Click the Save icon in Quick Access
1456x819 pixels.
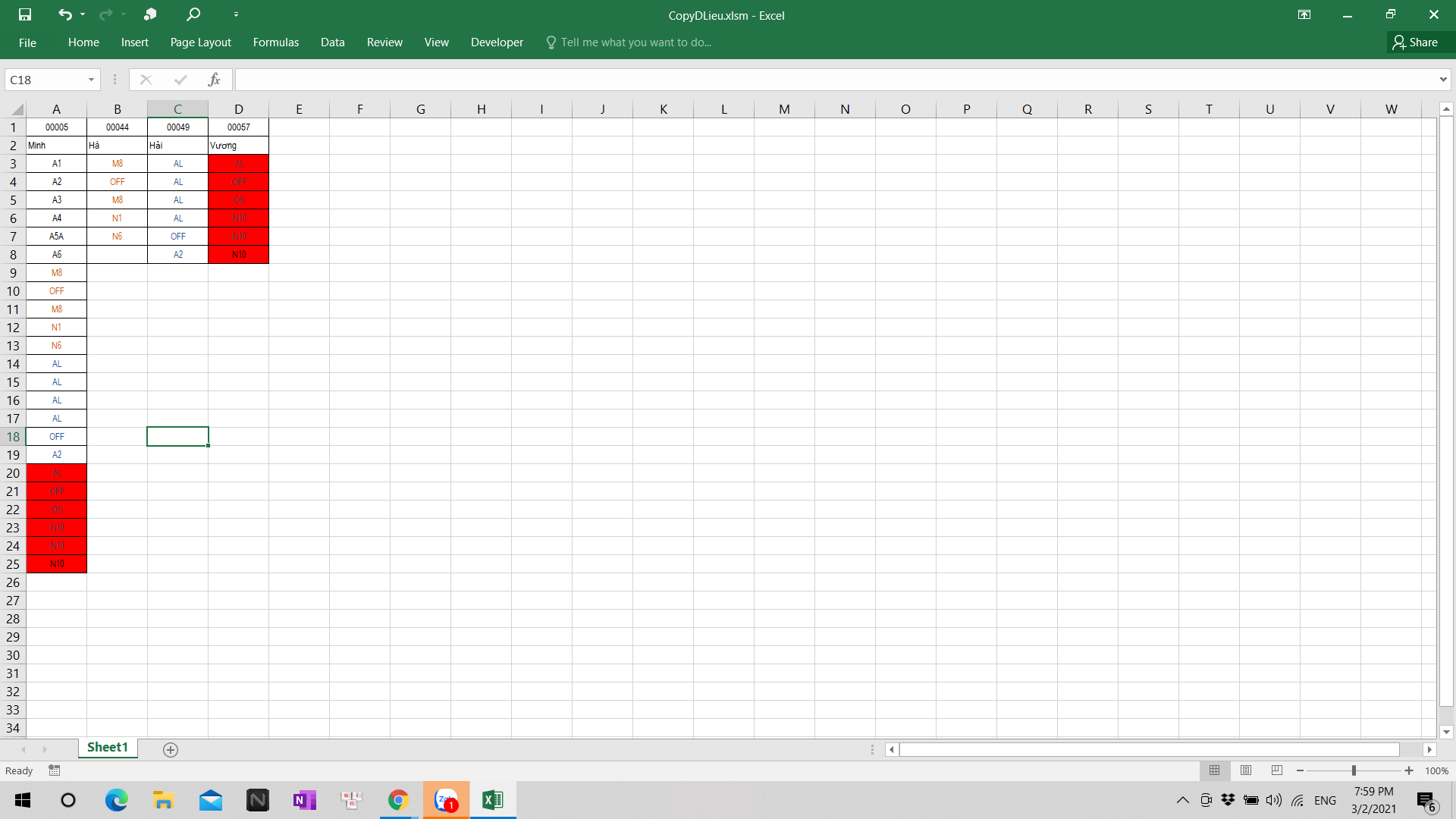point(25,14)
